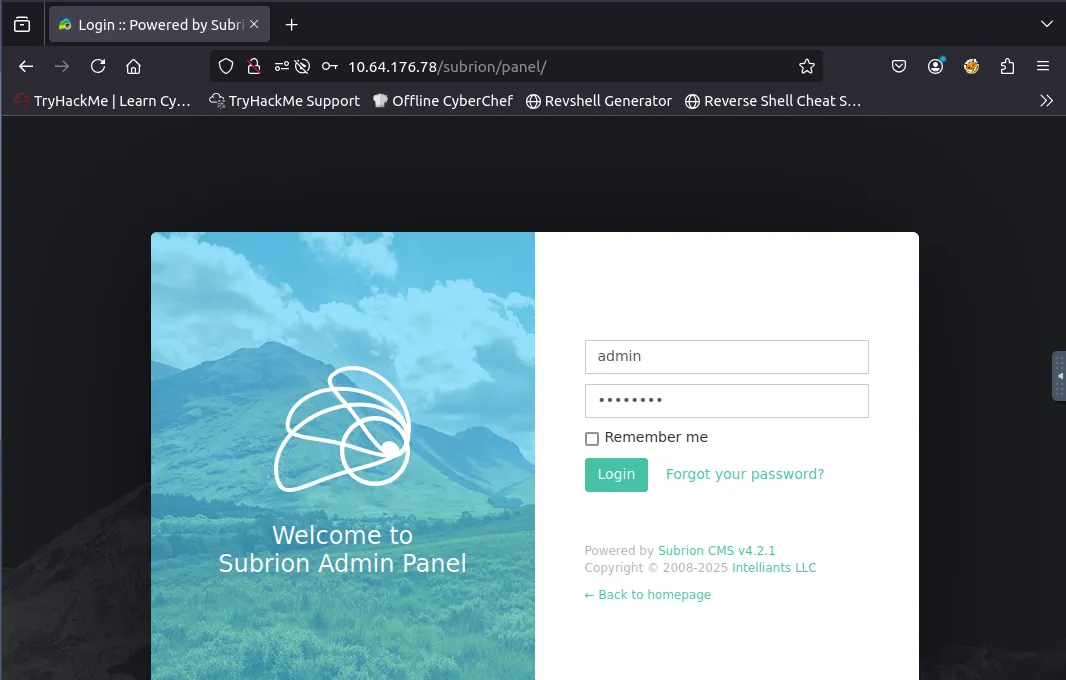Viewport: 1066px width, 680px height.
Task: Bookmark this page with star icon
Action: pyautogui.click(x=806, y=66)
